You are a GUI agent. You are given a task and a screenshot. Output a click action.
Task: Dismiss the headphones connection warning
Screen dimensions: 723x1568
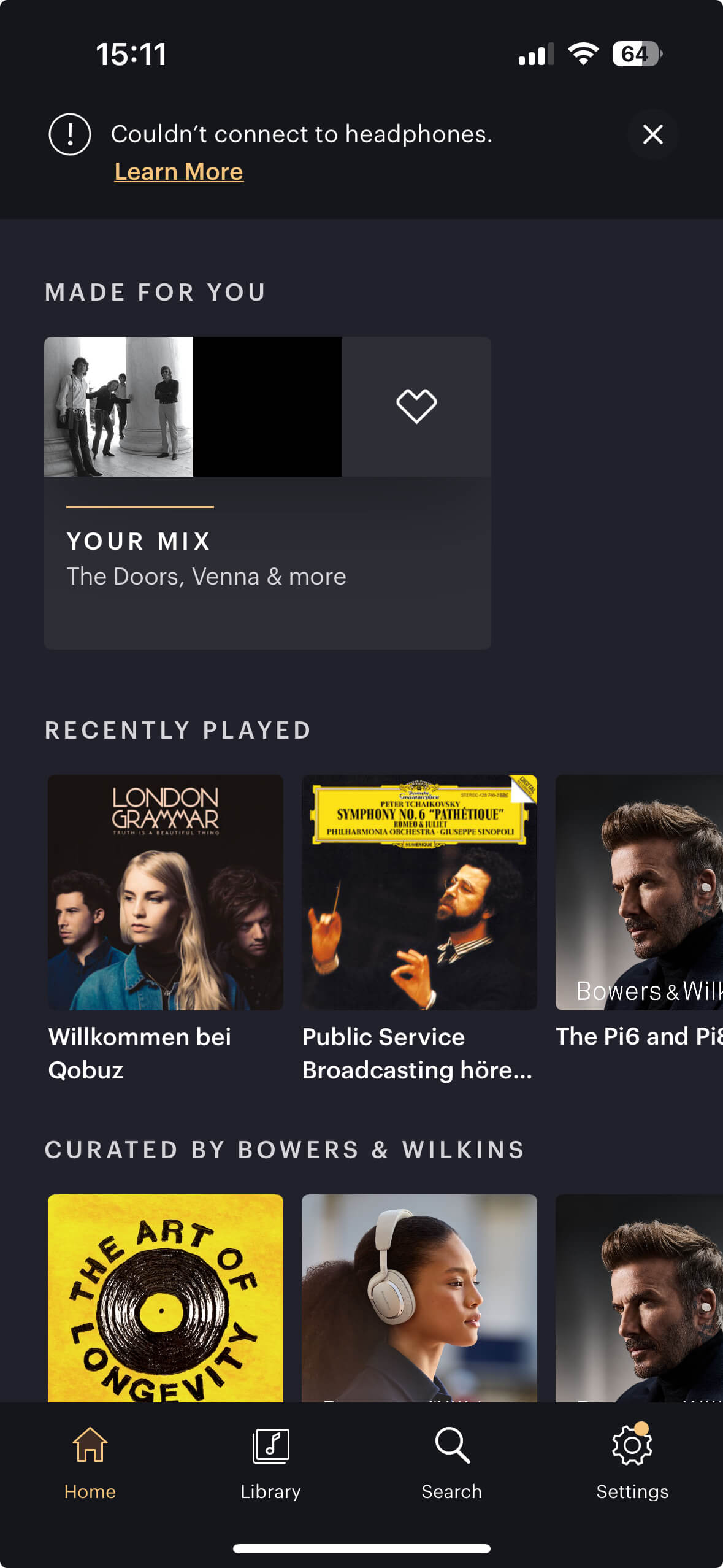[652, 134]
